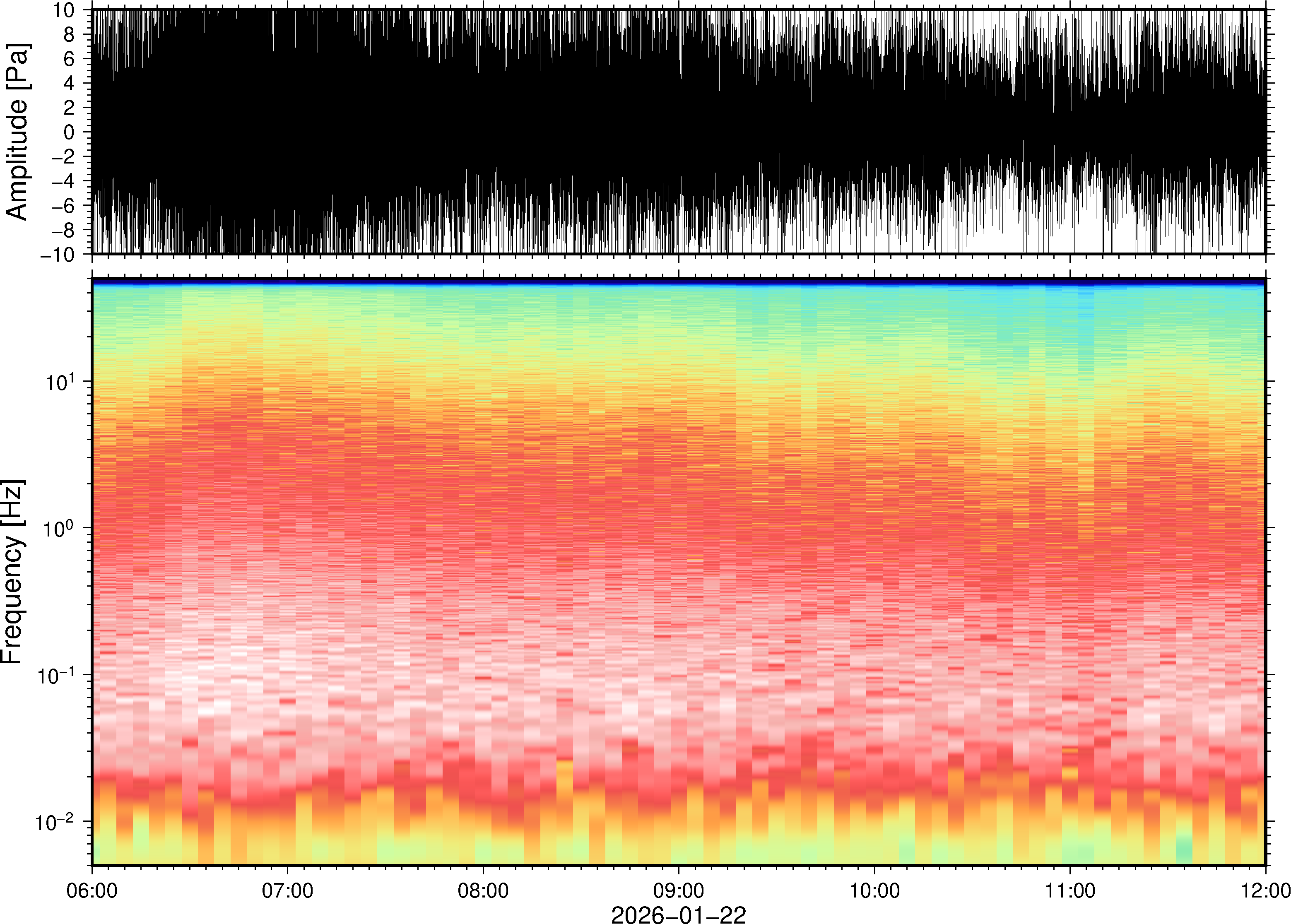This screenshot has width=1291, height=924.
Task: Click the 0 amplitude tick label
Action: tap(70, 132)
